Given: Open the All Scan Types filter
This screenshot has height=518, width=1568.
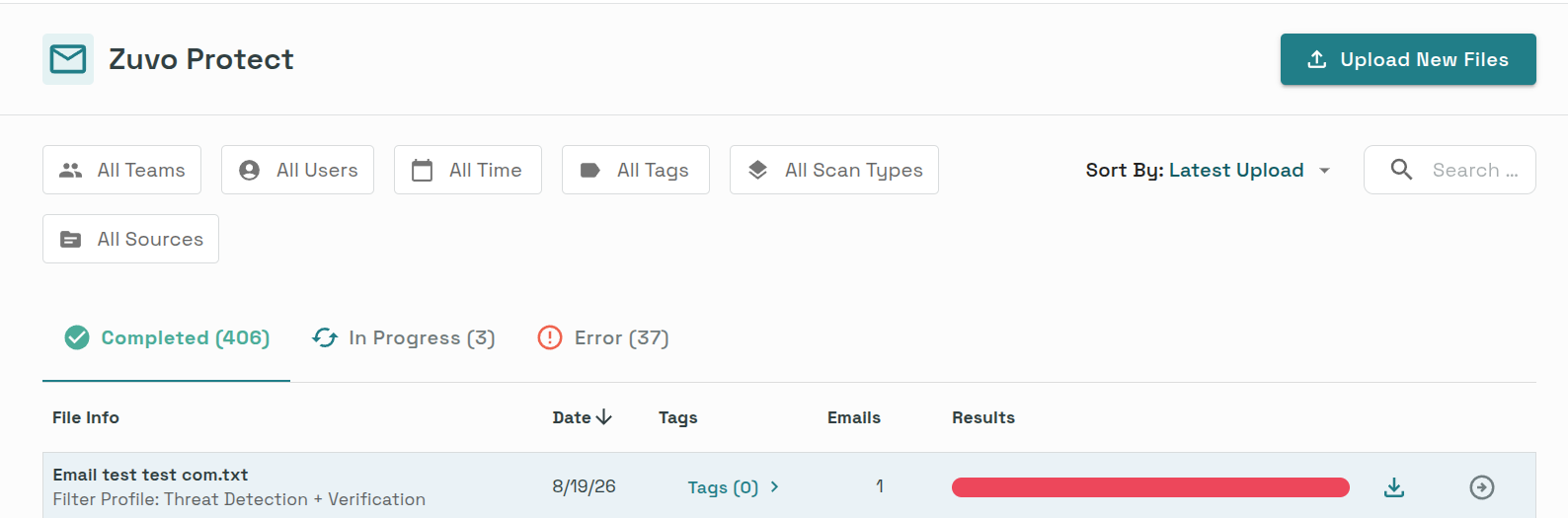Looking at the screenshot, I should [834, 170].
